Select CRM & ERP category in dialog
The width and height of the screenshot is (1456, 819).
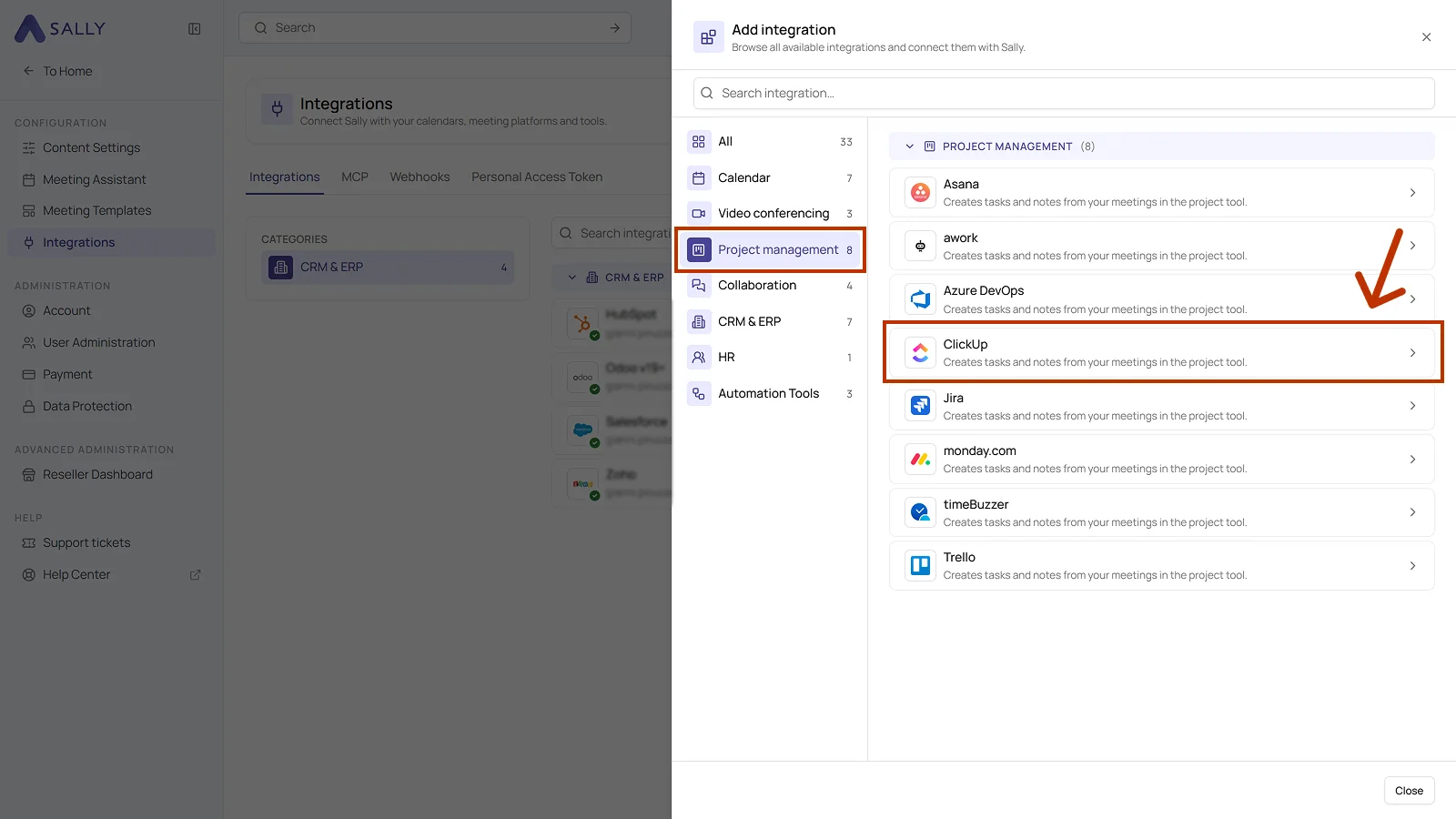click(x=771, y=321)
